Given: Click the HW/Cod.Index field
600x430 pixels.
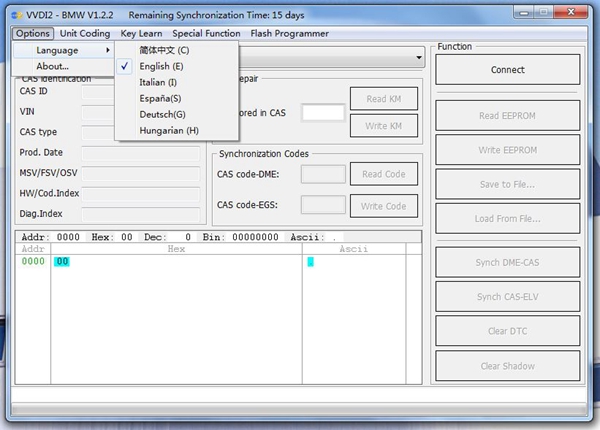Looking at the screenshot, I should tap(141, 194).
